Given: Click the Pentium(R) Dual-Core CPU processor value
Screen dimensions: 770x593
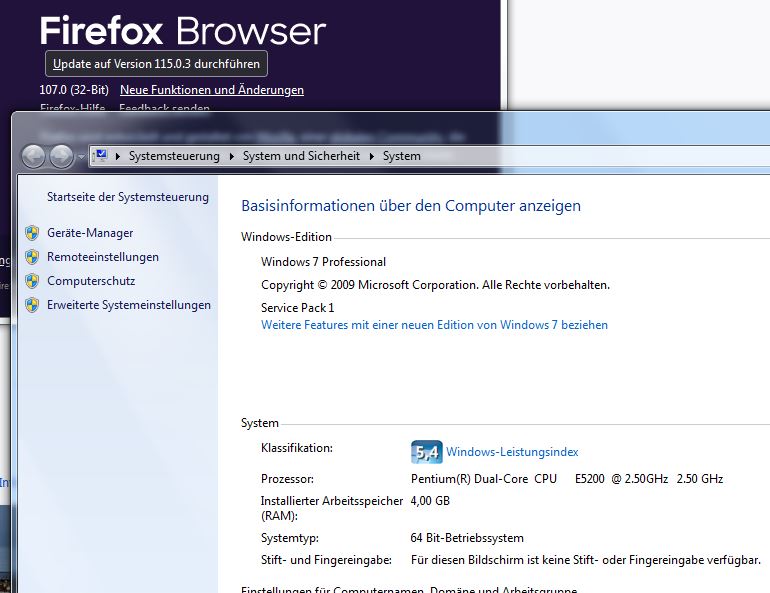Looking at the screenshot, I should [x=567, y=479].
